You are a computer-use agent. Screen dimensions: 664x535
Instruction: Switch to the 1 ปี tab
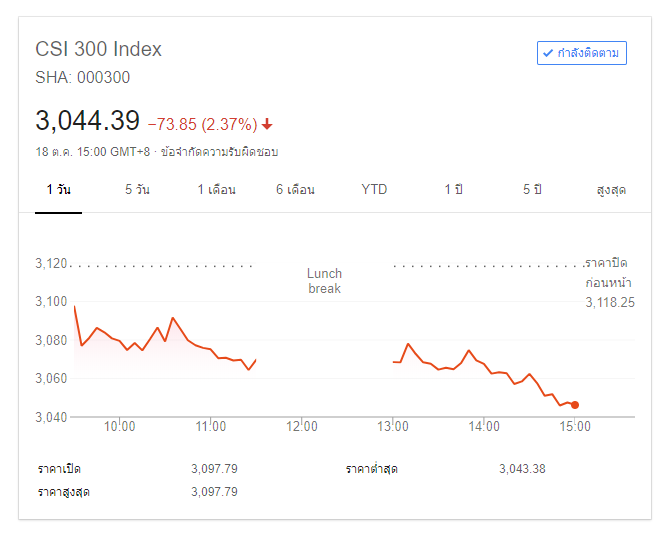(453, 190)
